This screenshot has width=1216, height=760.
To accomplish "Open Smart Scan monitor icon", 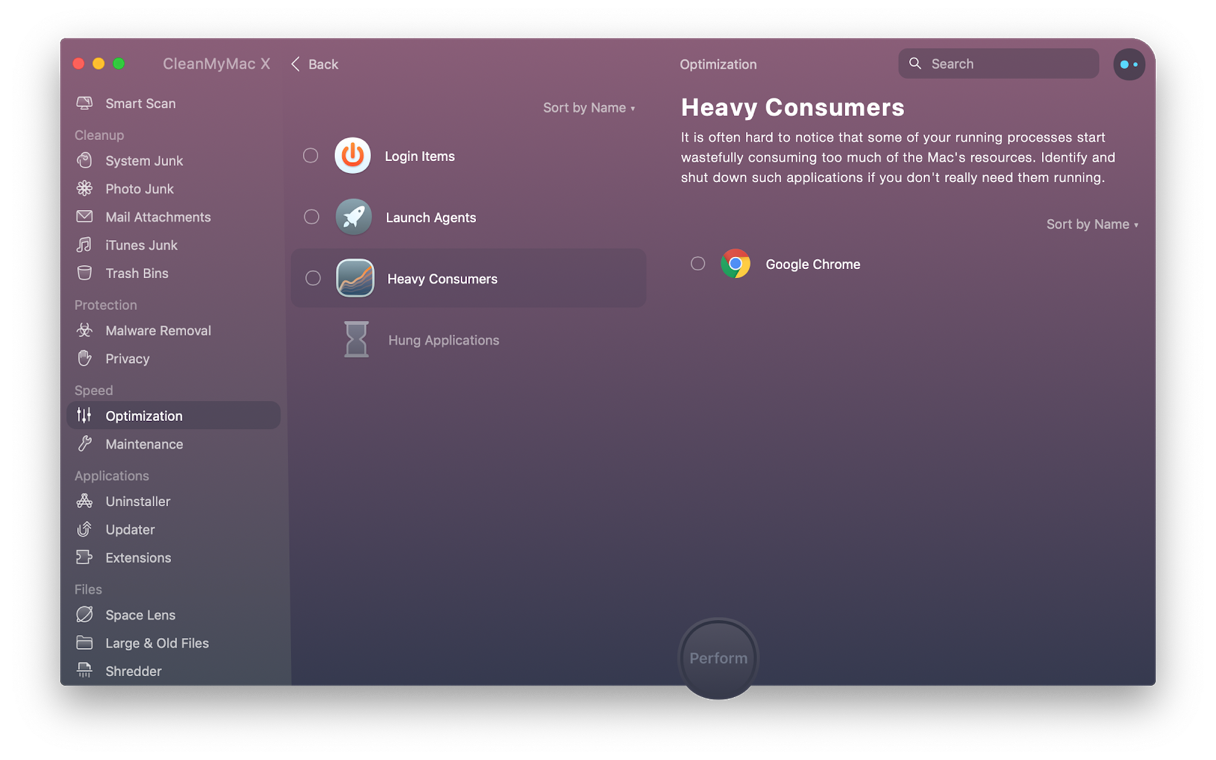I will 85,103.
